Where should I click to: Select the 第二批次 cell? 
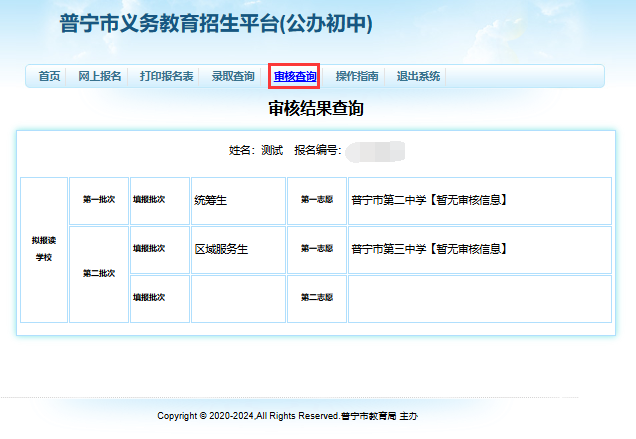(x=99, y=275)
